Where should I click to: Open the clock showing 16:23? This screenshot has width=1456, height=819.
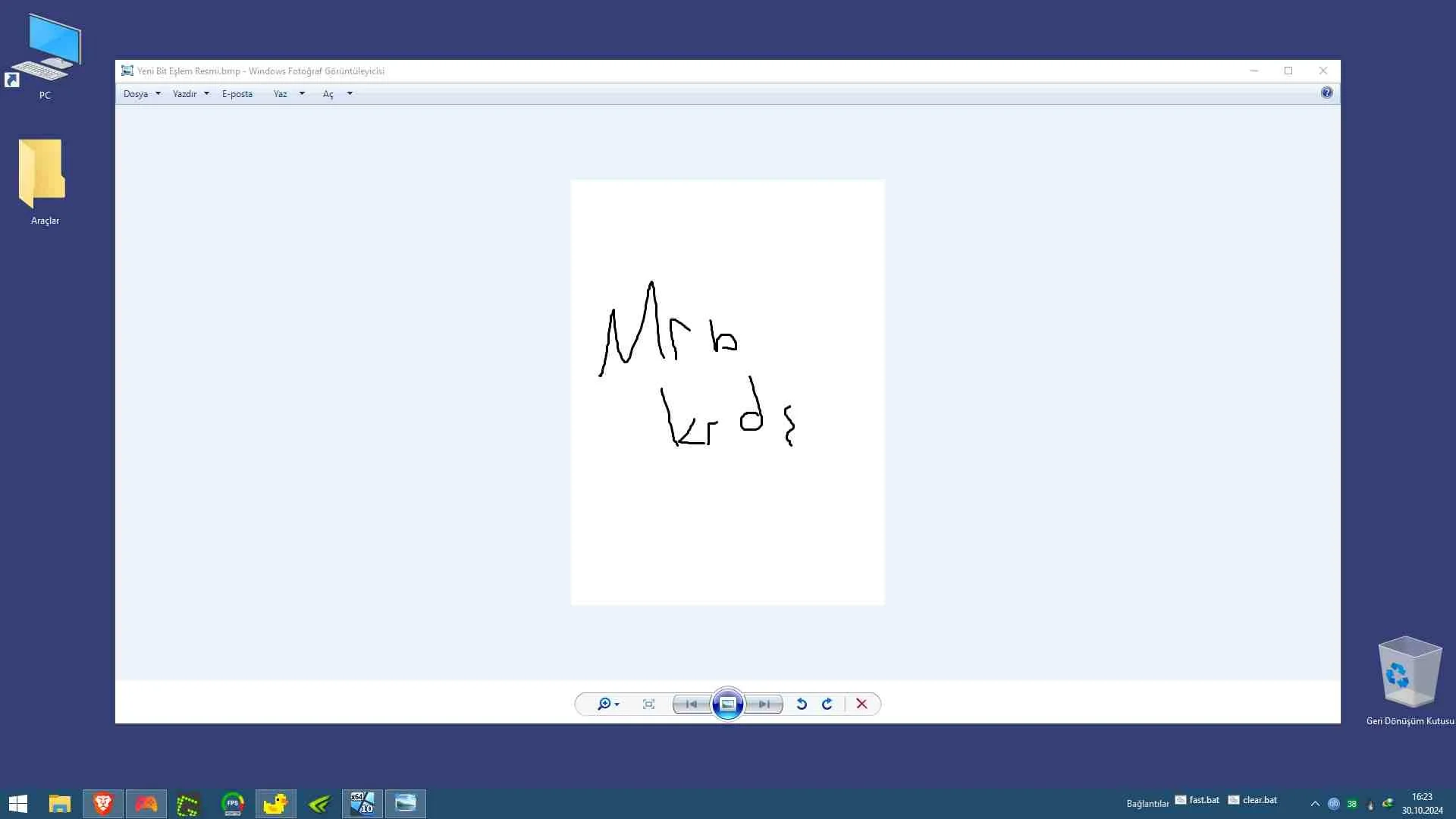(1422, 804)
